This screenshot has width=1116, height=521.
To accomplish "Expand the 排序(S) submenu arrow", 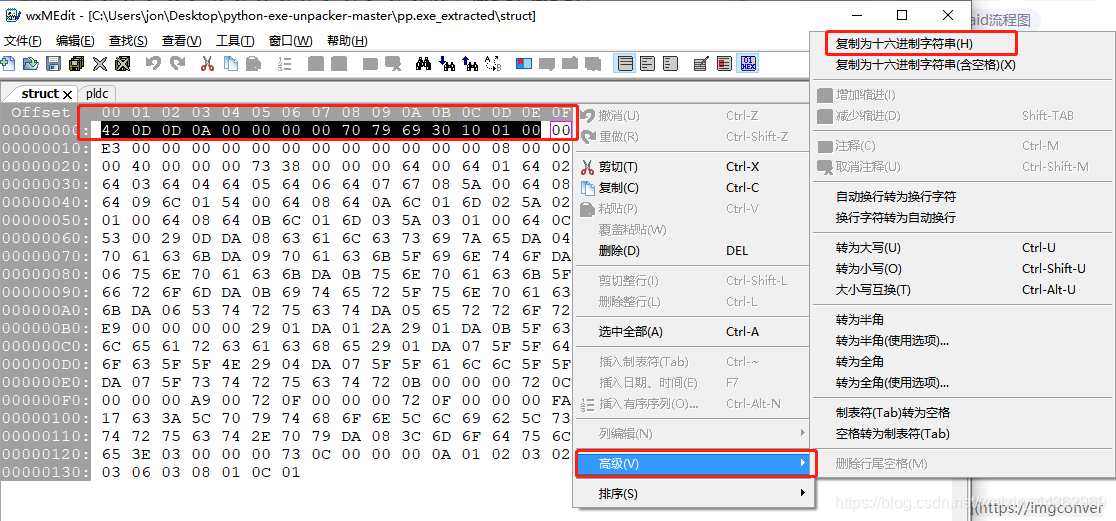I will click(803, 493).
